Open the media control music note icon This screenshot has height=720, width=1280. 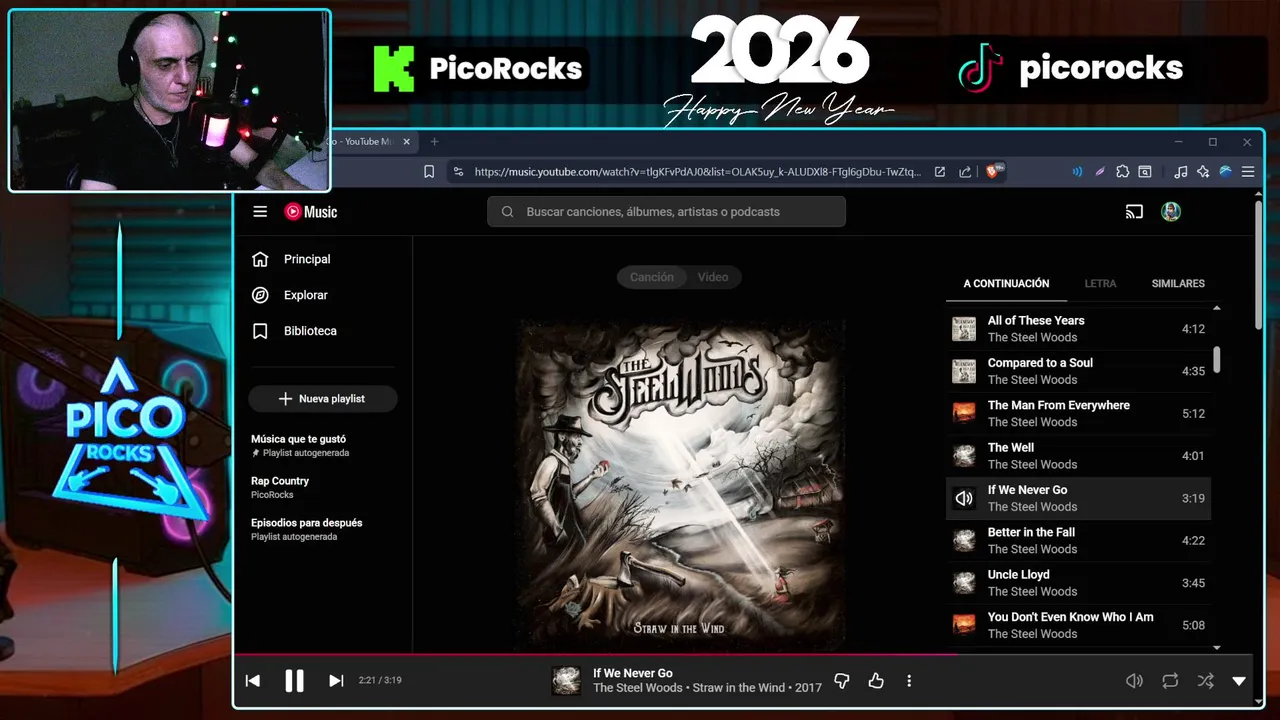coord(1181,172)
